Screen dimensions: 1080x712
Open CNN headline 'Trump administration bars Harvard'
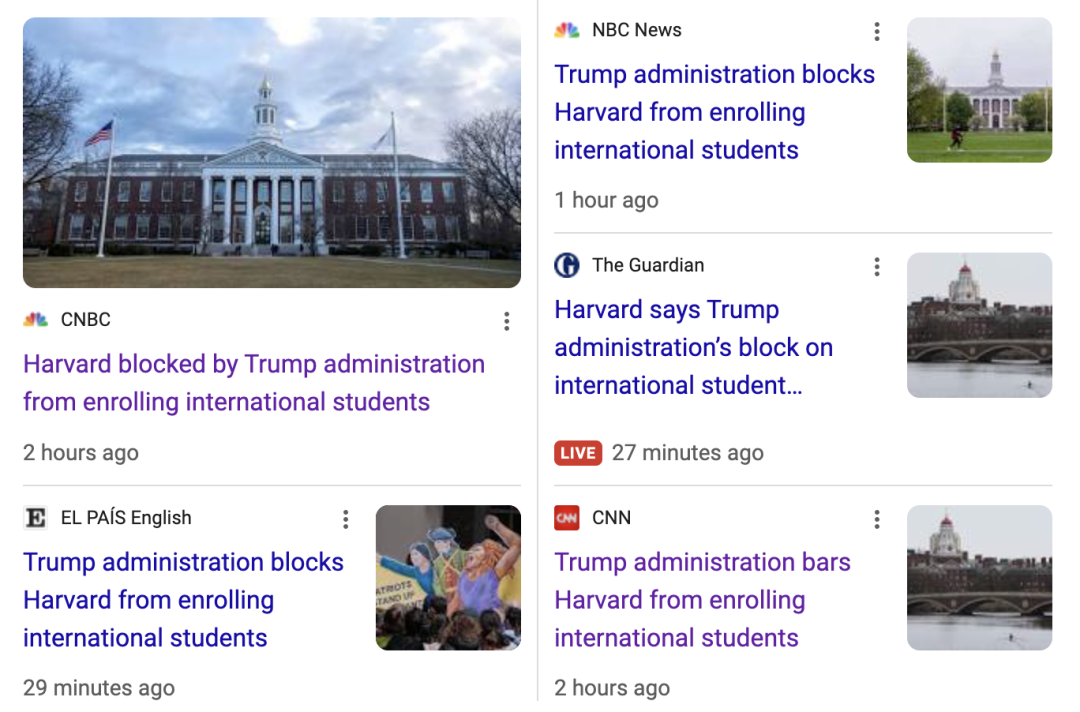703,600
